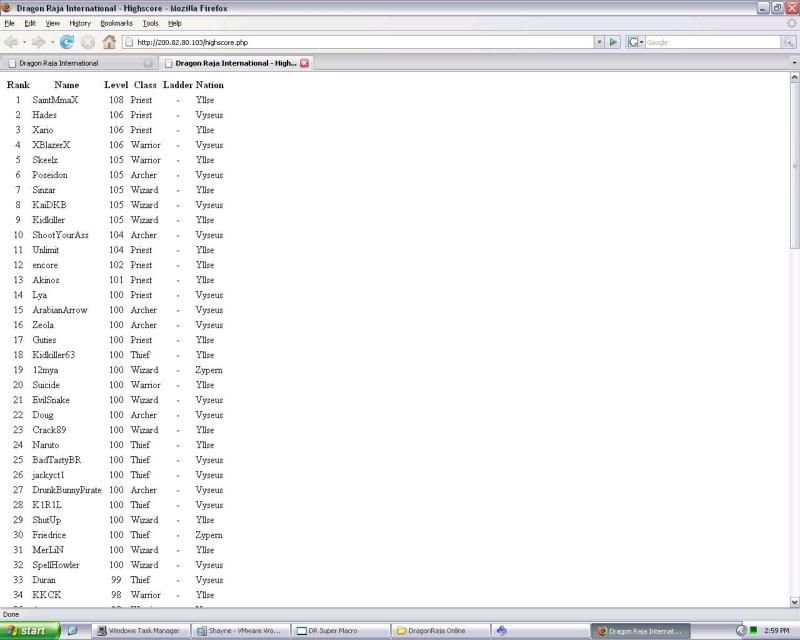Open the Forward history dropdown arrow
Viewport: 800px width, 640px height.
point(52,42)
